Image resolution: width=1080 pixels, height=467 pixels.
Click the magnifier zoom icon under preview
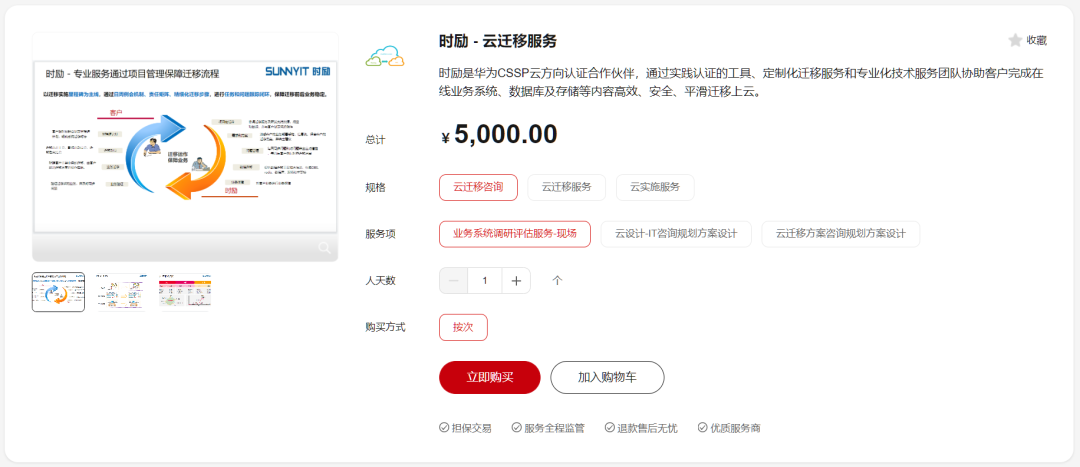click(x=324, y=248)
